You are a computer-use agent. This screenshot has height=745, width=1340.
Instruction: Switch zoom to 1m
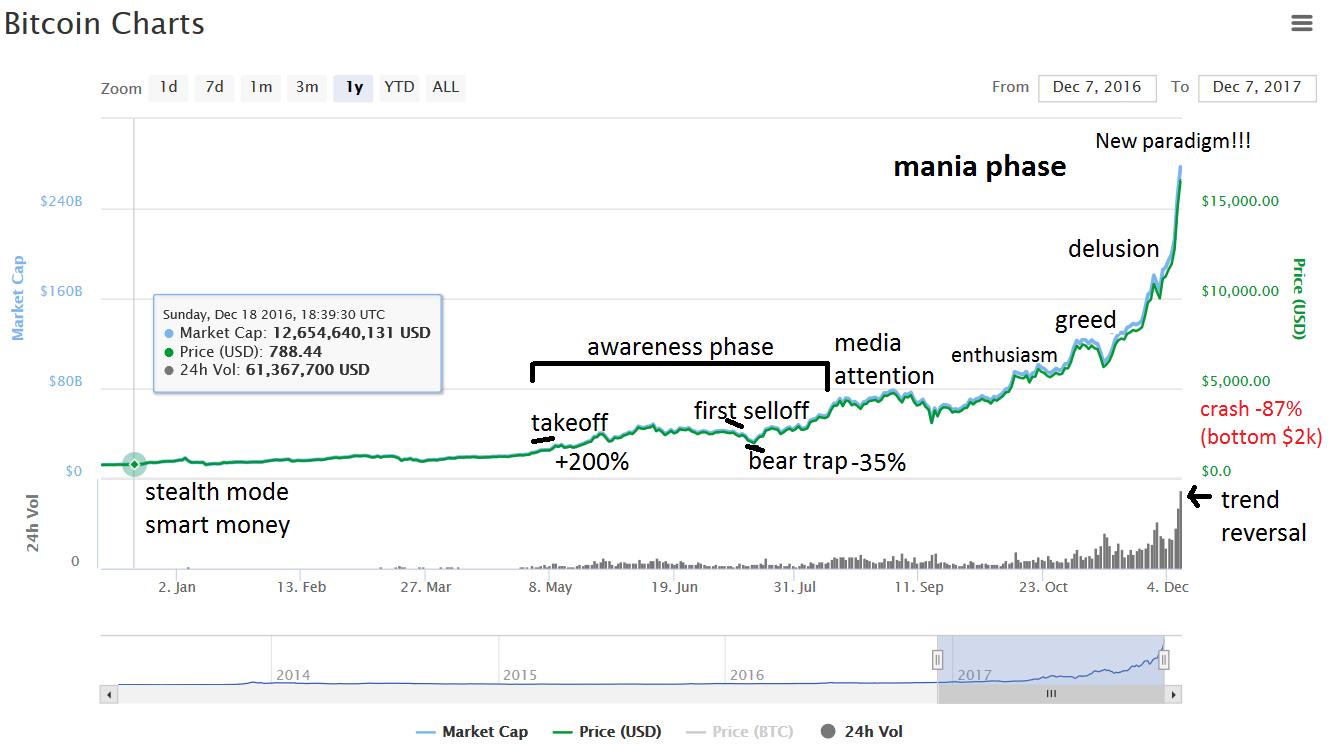tap(261, 88)
